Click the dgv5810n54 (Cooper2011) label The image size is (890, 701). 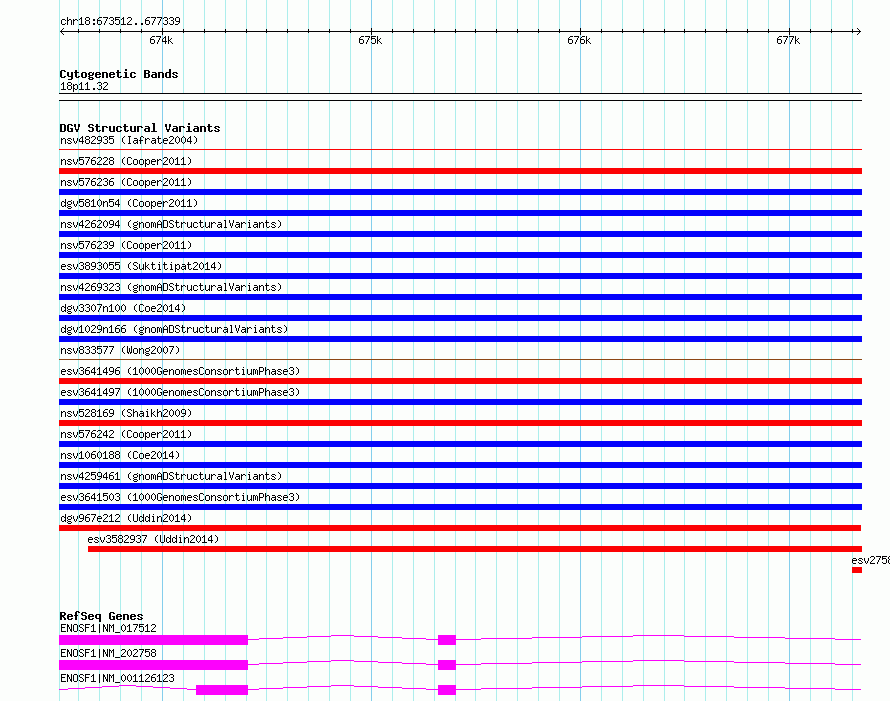tap(129, 203)
